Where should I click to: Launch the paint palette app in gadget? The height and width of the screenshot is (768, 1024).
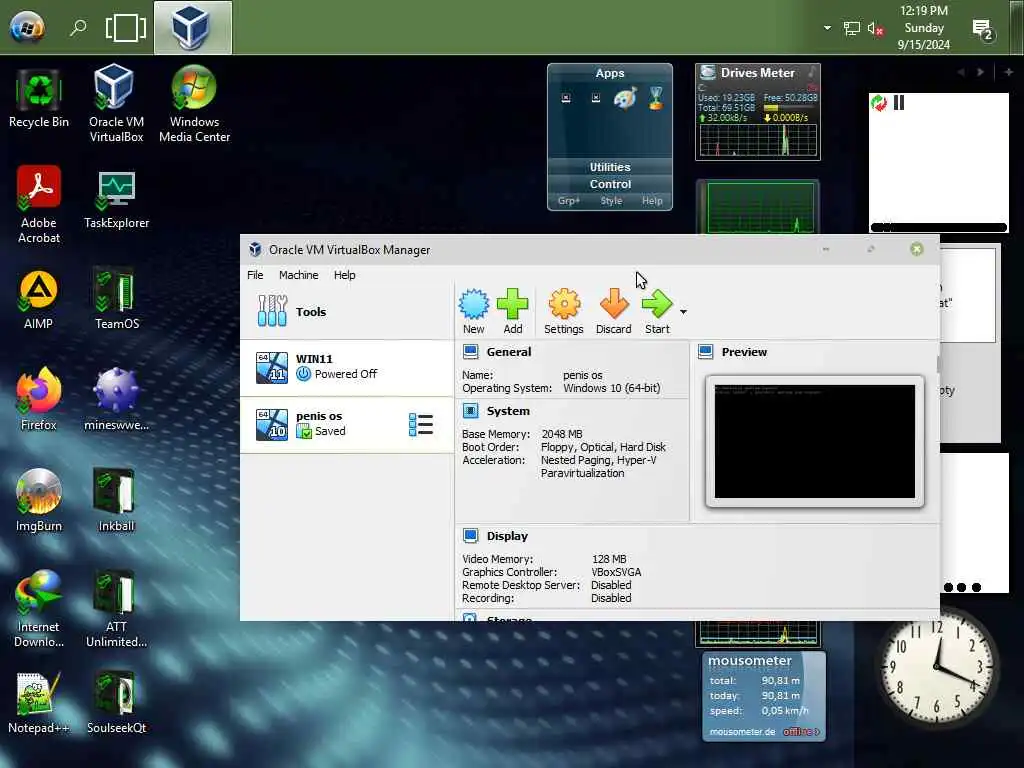625,99
